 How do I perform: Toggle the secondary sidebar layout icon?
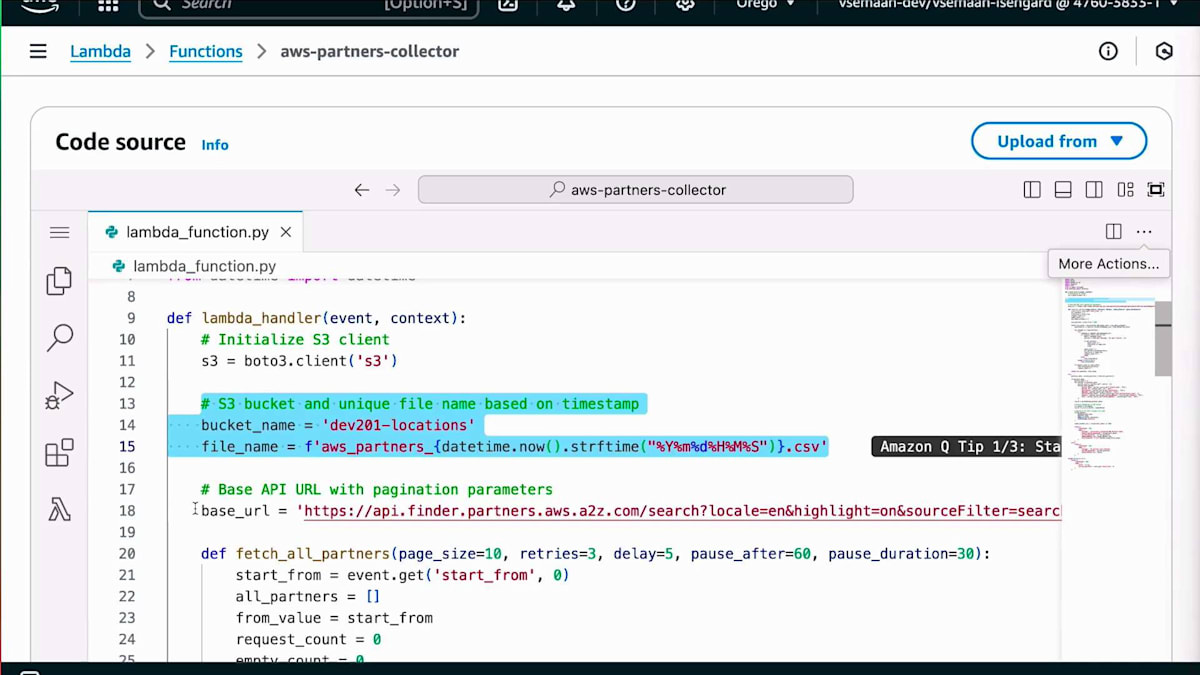pos(1094,190)
